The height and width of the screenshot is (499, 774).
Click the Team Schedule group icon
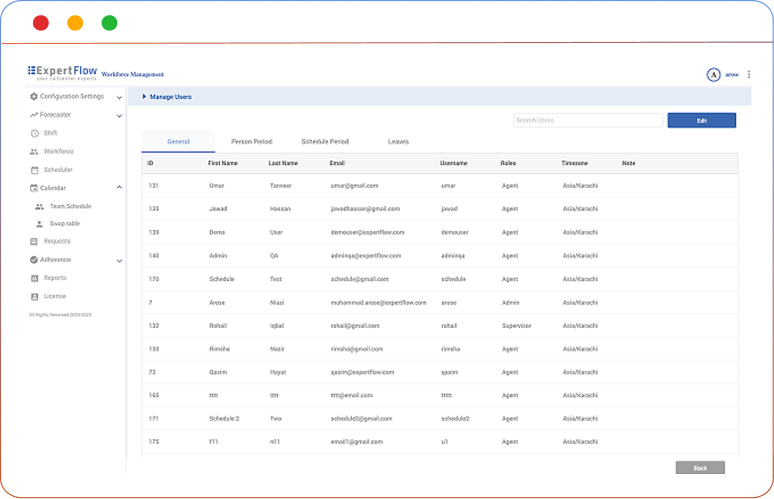pyautogui.click(x=40, y=206)
